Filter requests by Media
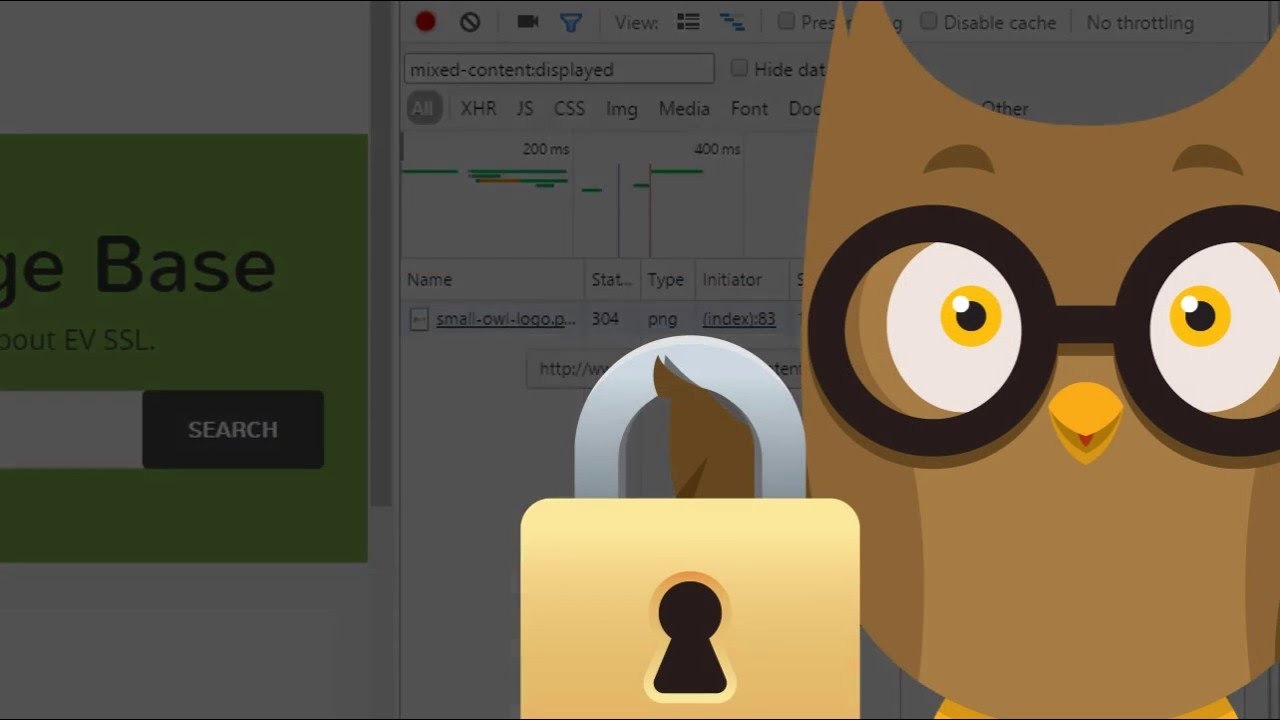 pos(684,109)
